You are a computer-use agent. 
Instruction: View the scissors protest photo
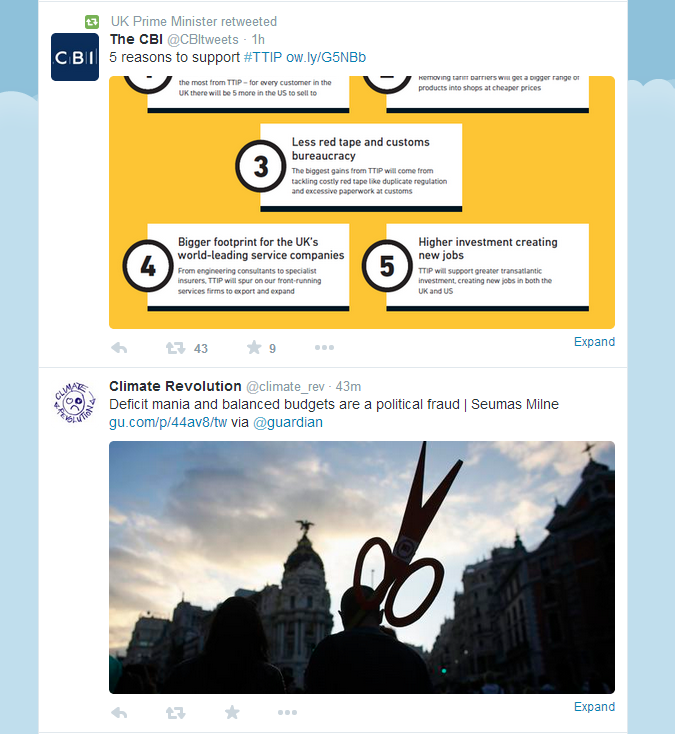pyautogui.click(x=362, y=567)
